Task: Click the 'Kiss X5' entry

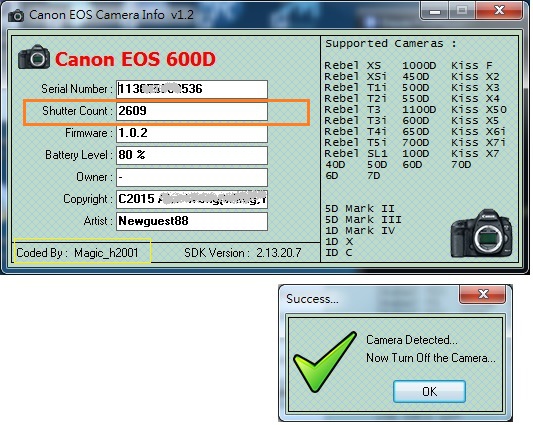Action: coord(475,121)
